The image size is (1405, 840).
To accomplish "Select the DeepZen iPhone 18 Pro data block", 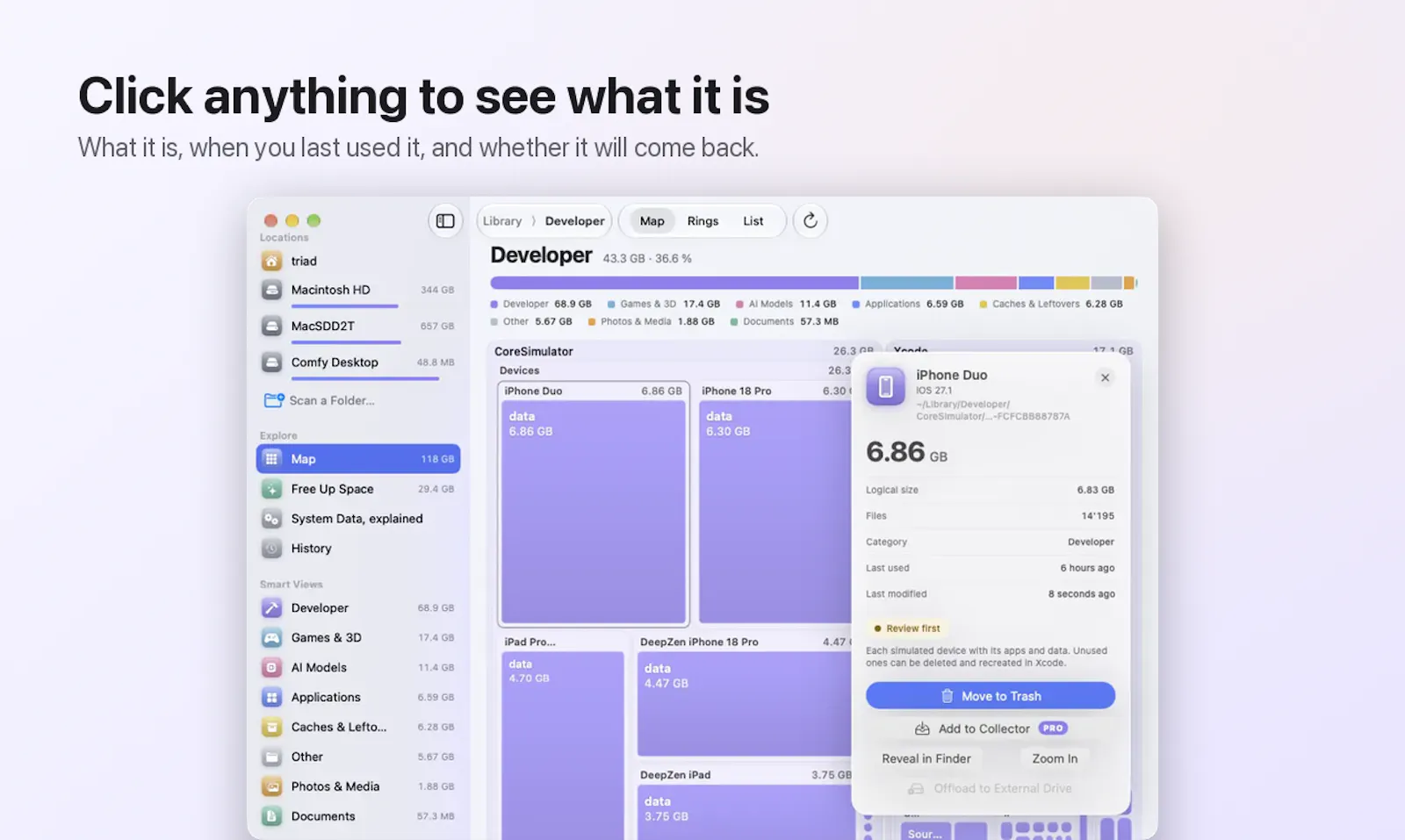I will (745, 704).
